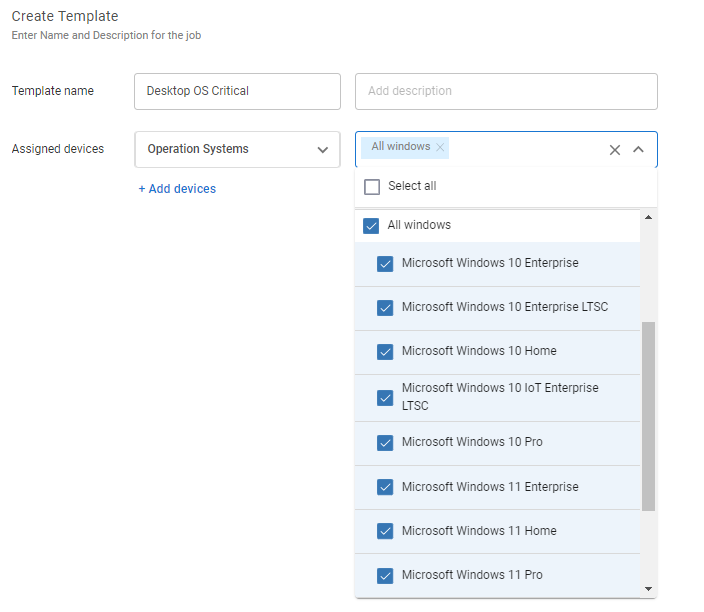704x612 pixels.
Task: Click the Add description field
Action: [506, 92]
